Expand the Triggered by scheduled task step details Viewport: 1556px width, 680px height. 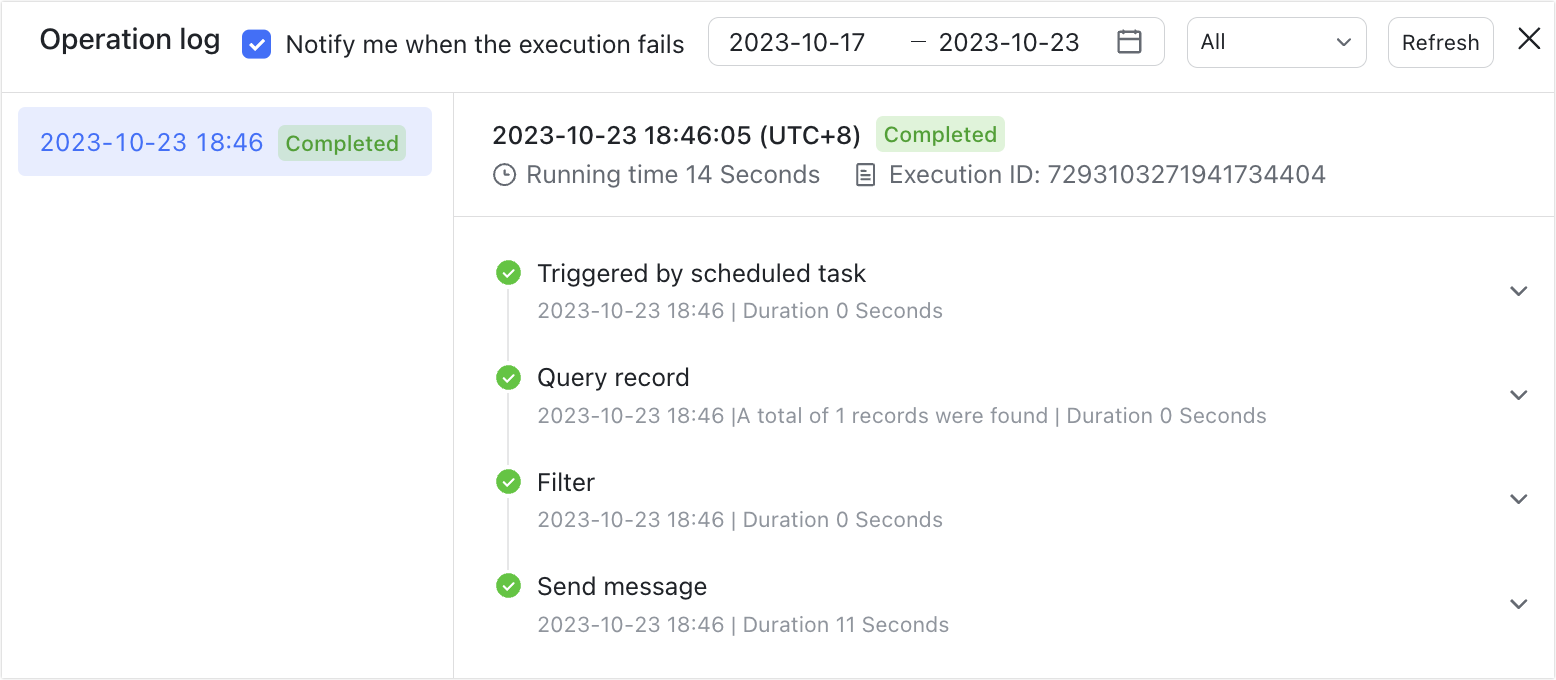point(1518,290)
